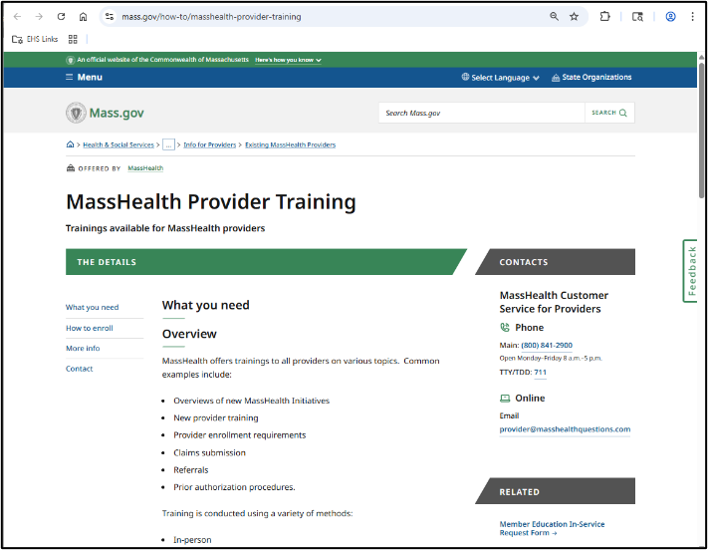Click the tab search icon in browser toolbar
Viewport: 708px width, 550px height.
[x=638, y=17]
